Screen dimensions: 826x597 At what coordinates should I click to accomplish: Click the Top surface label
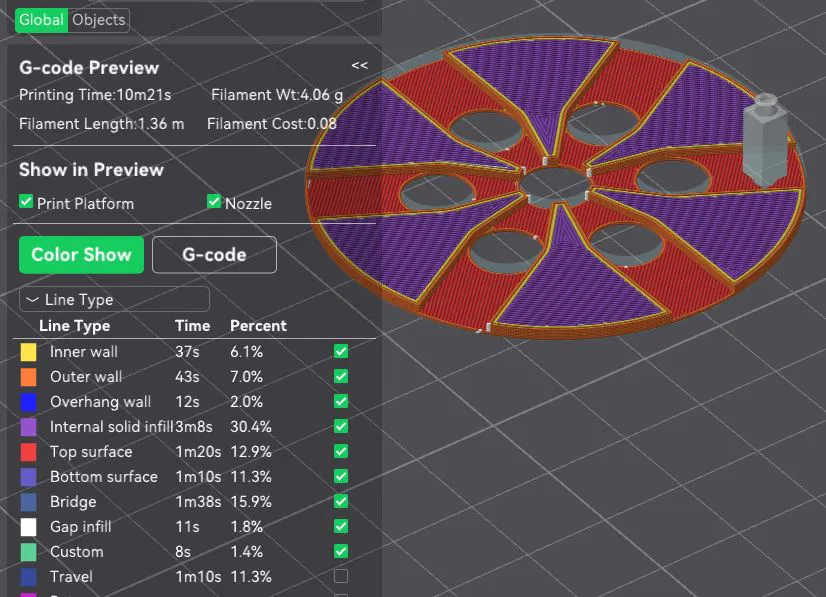[91, 452]
